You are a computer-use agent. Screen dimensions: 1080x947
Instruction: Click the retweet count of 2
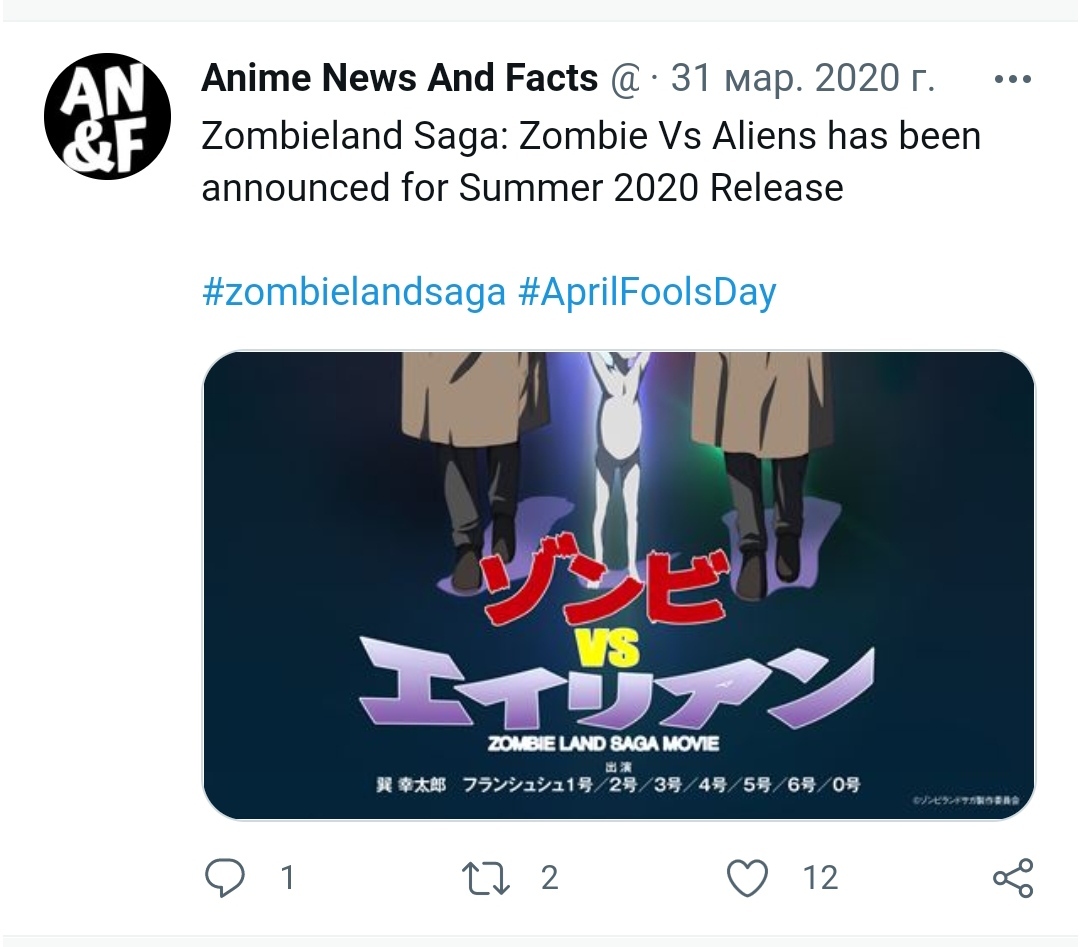549,878
